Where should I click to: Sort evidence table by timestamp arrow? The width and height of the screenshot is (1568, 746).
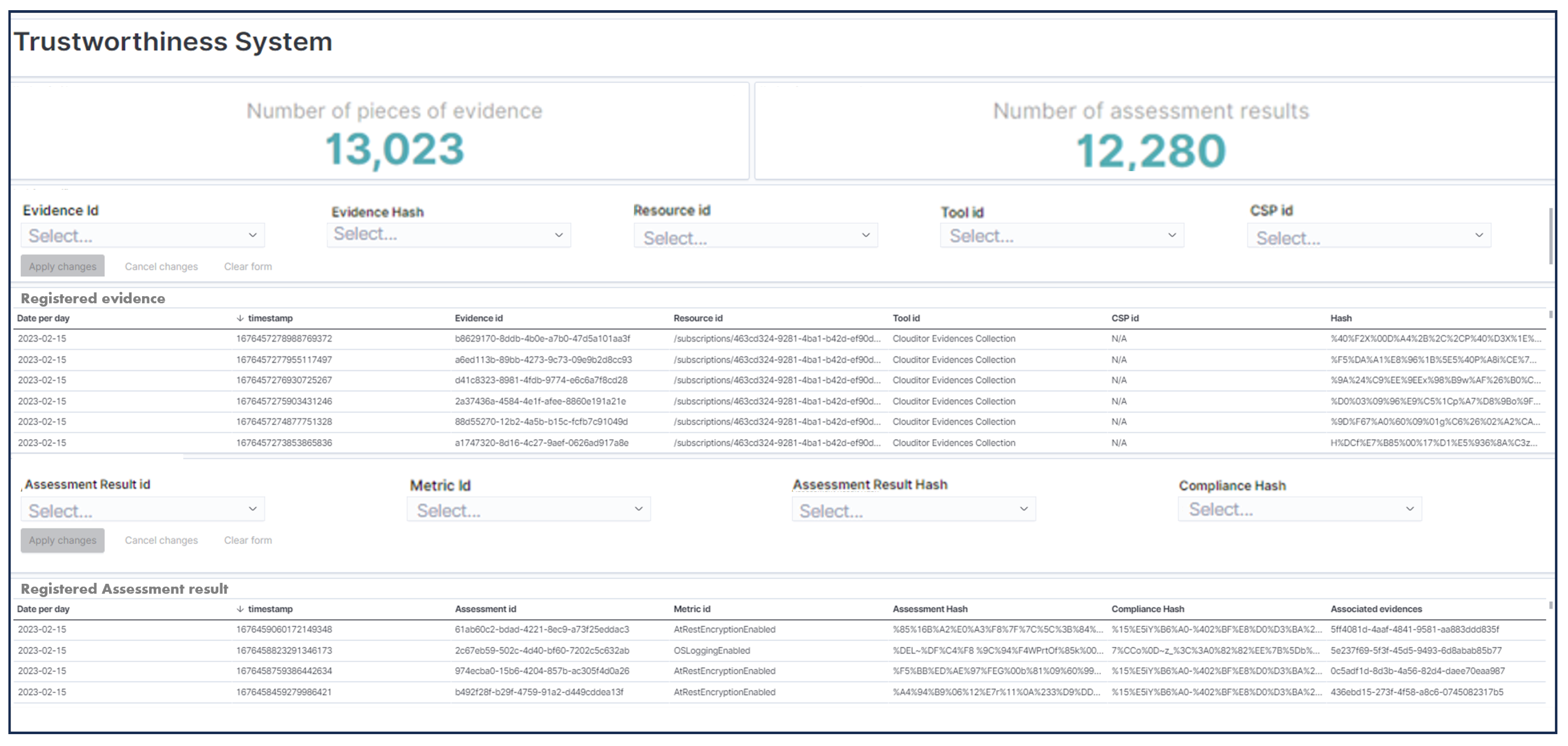tap(240, 318)
